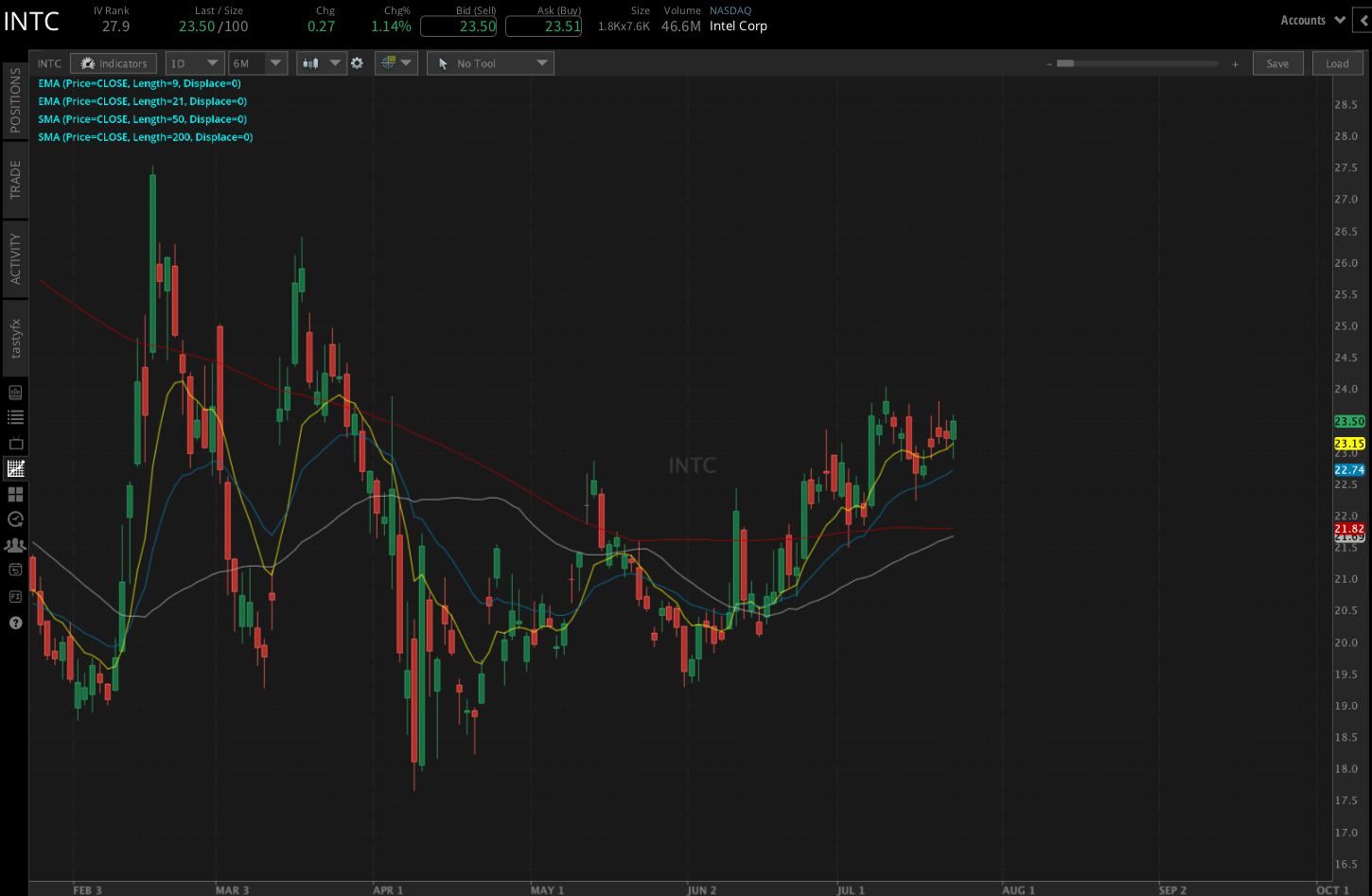
Task: Click the APR 1 date axis label
Action: click(x=388, y=890)
